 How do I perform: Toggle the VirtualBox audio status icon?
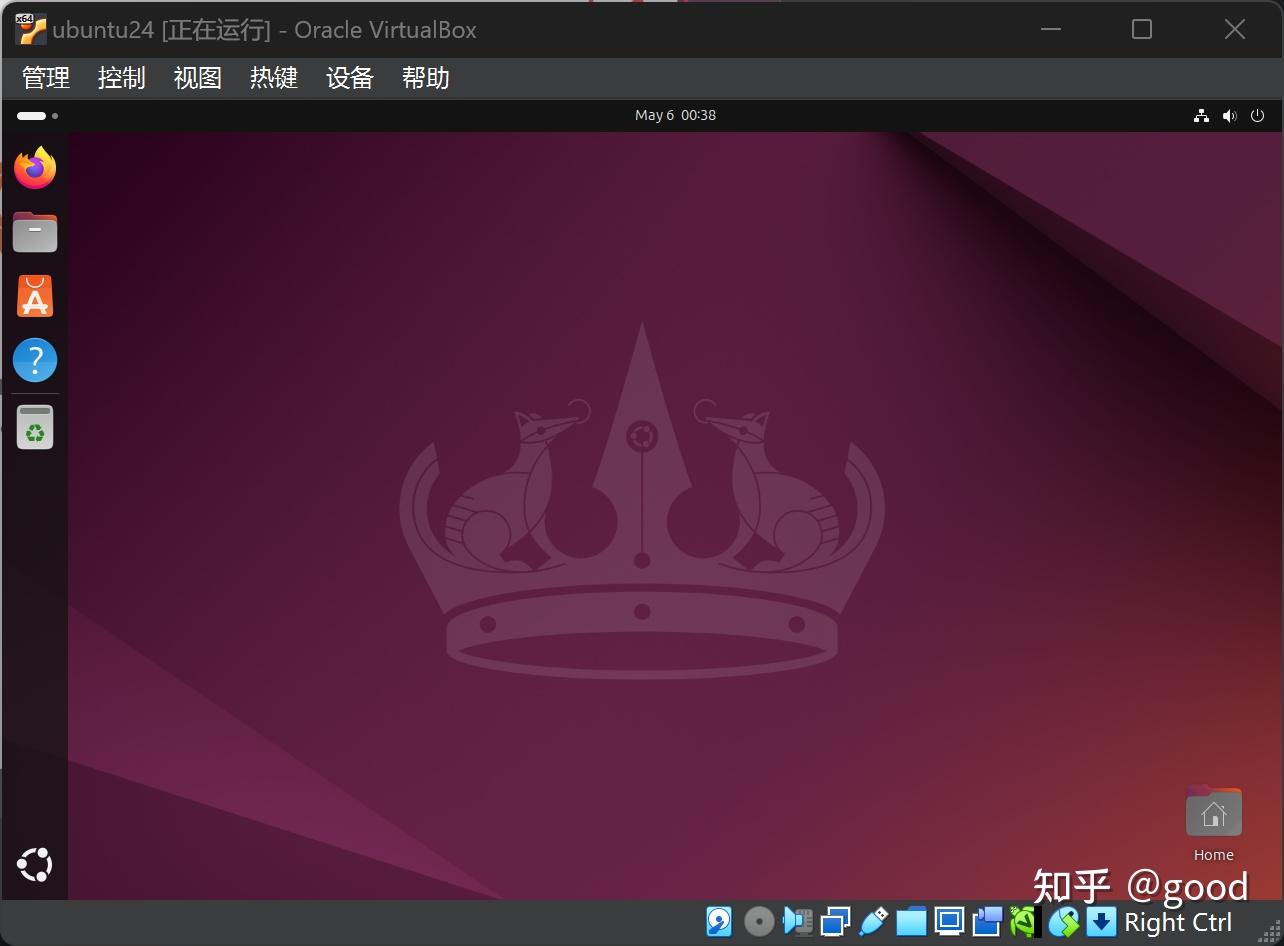tap(796, 921)
